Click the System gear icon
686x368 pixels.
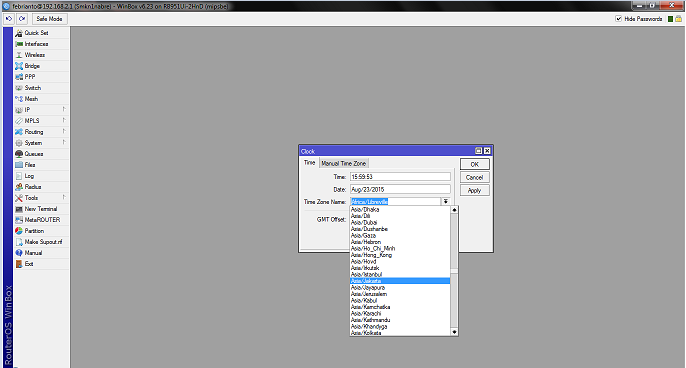click(x=19, y=143)
